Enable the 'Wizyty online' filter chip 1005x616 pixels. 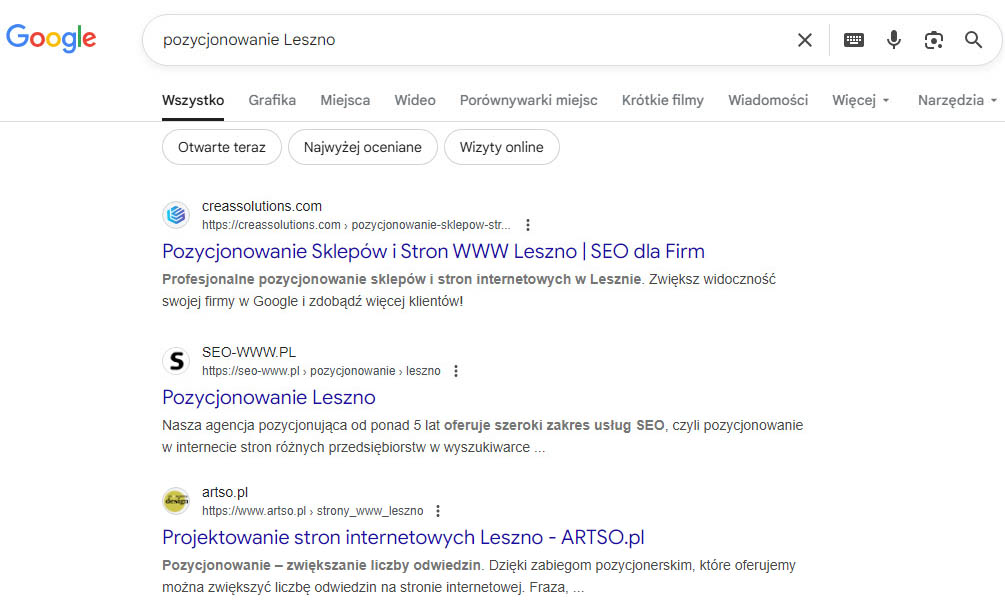click(501, 147)
